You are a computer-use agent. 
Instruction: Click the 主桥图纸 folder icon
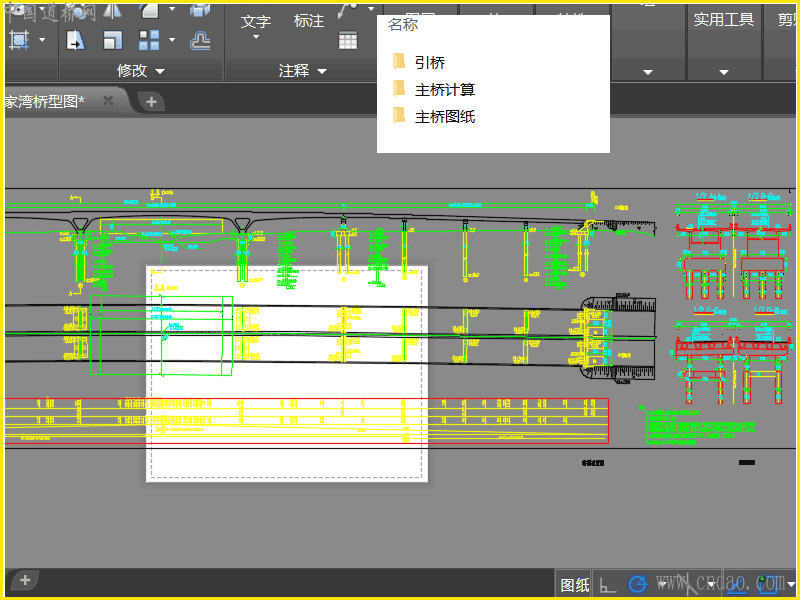399,116
